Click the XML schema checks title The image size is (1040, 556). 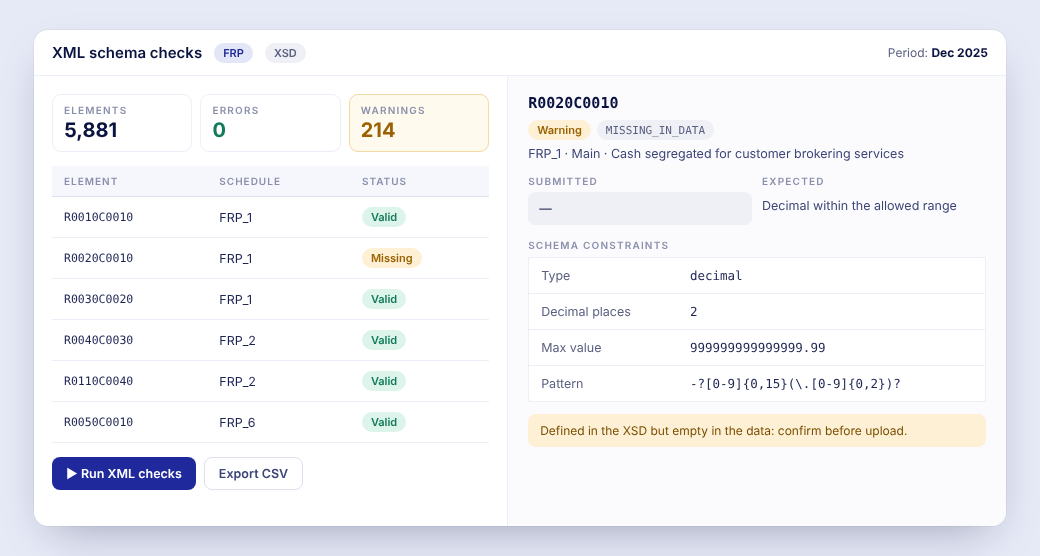coord(127,53)
